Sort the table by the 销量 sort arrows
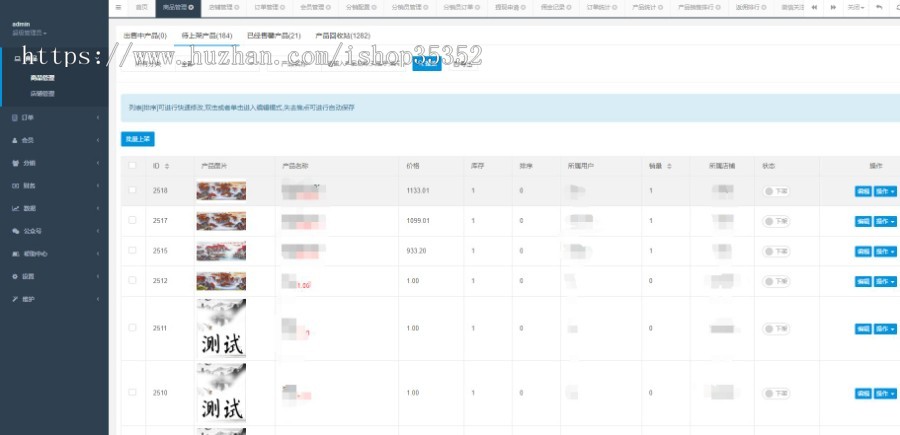Screen dimensions: 900x435 pyautogui.click(x=669, y=166)
